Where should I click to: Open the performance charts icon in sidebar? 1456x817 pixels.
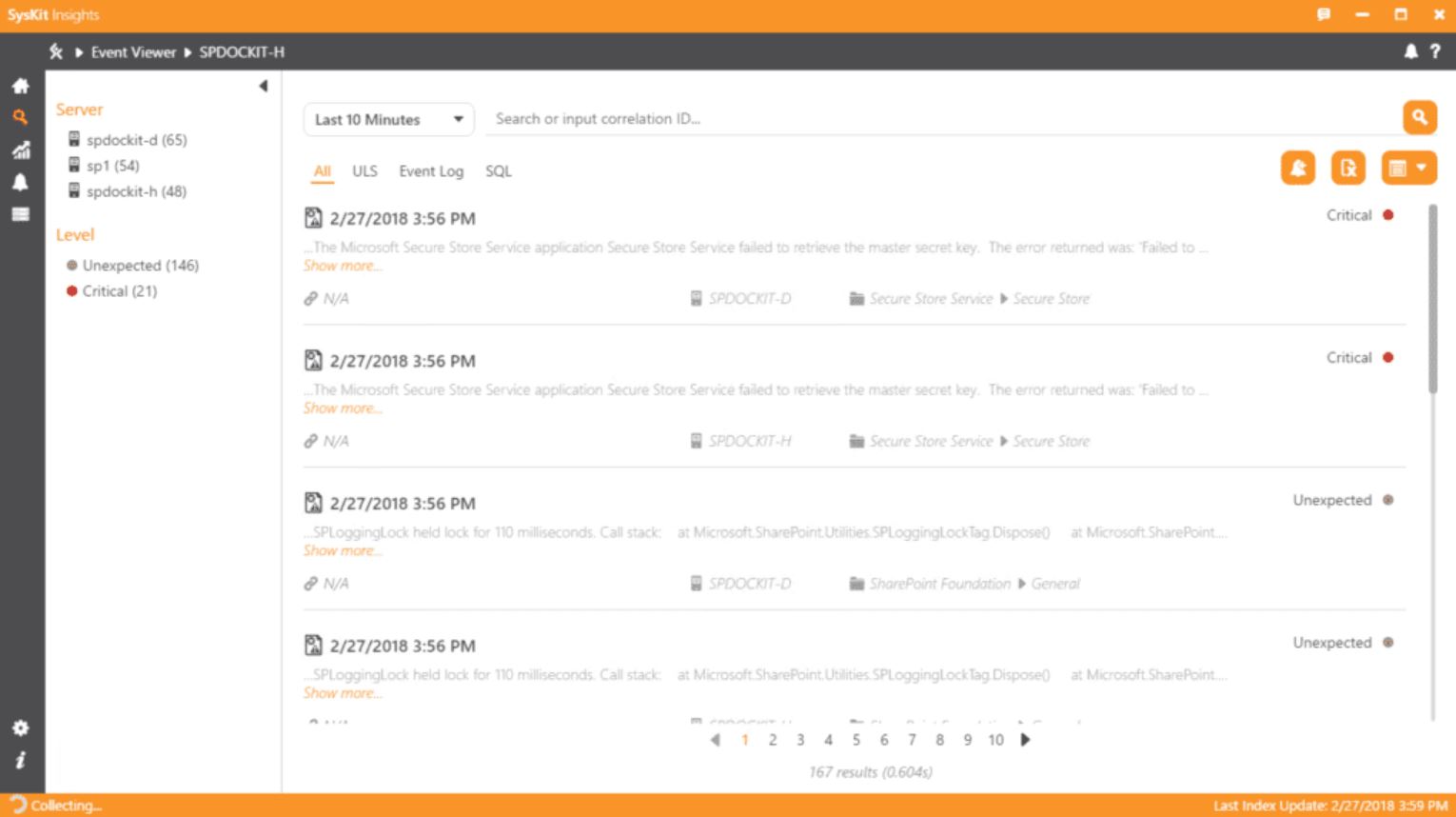tap(20, 150)
